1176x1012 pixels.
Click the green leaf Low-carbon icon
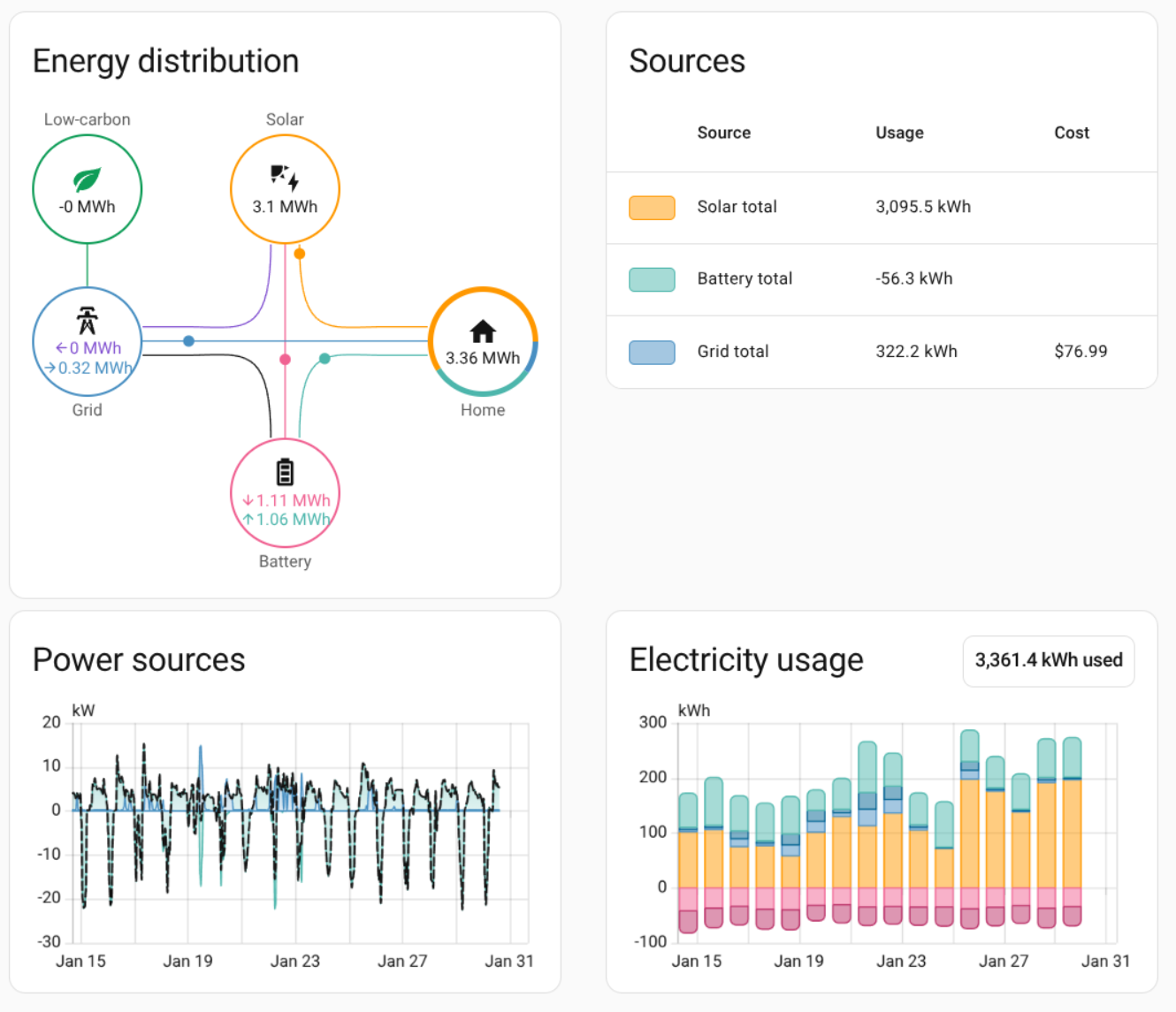coord(87,179)
